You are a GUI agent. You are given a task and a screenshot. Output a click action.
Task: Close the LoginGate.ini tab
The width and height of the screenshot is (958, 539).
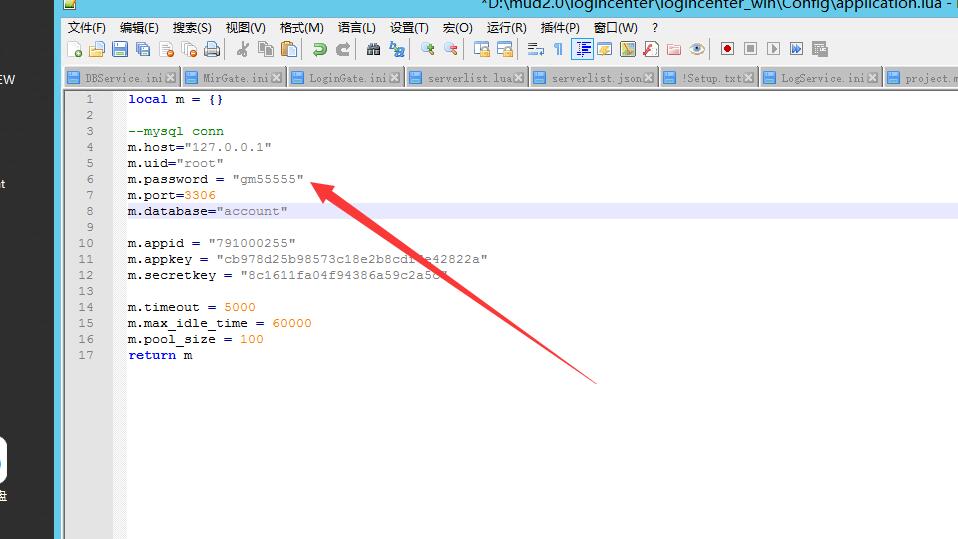tap(397, 78)
